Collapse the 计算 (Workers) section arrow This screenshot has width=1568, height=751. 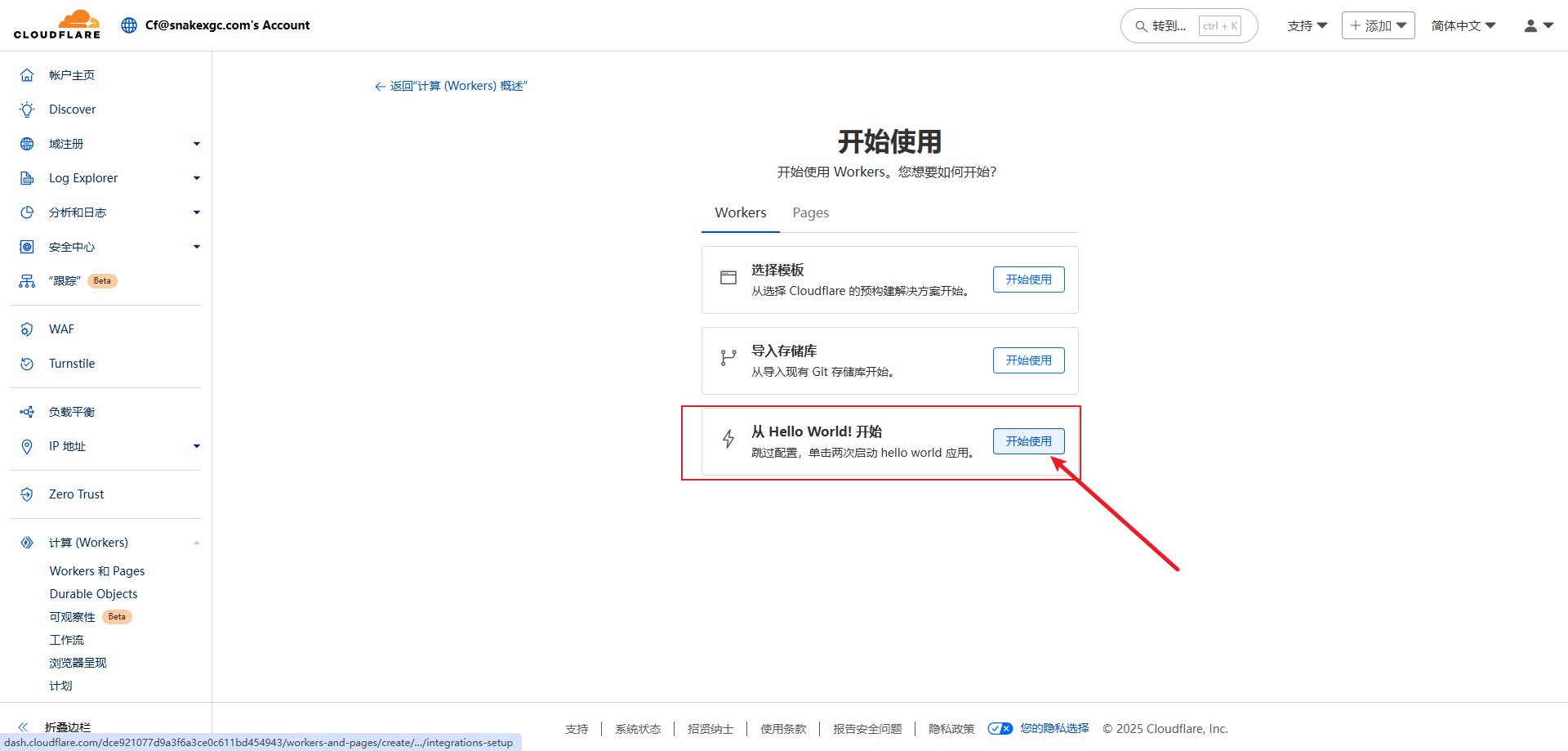[x=197, y=543]
